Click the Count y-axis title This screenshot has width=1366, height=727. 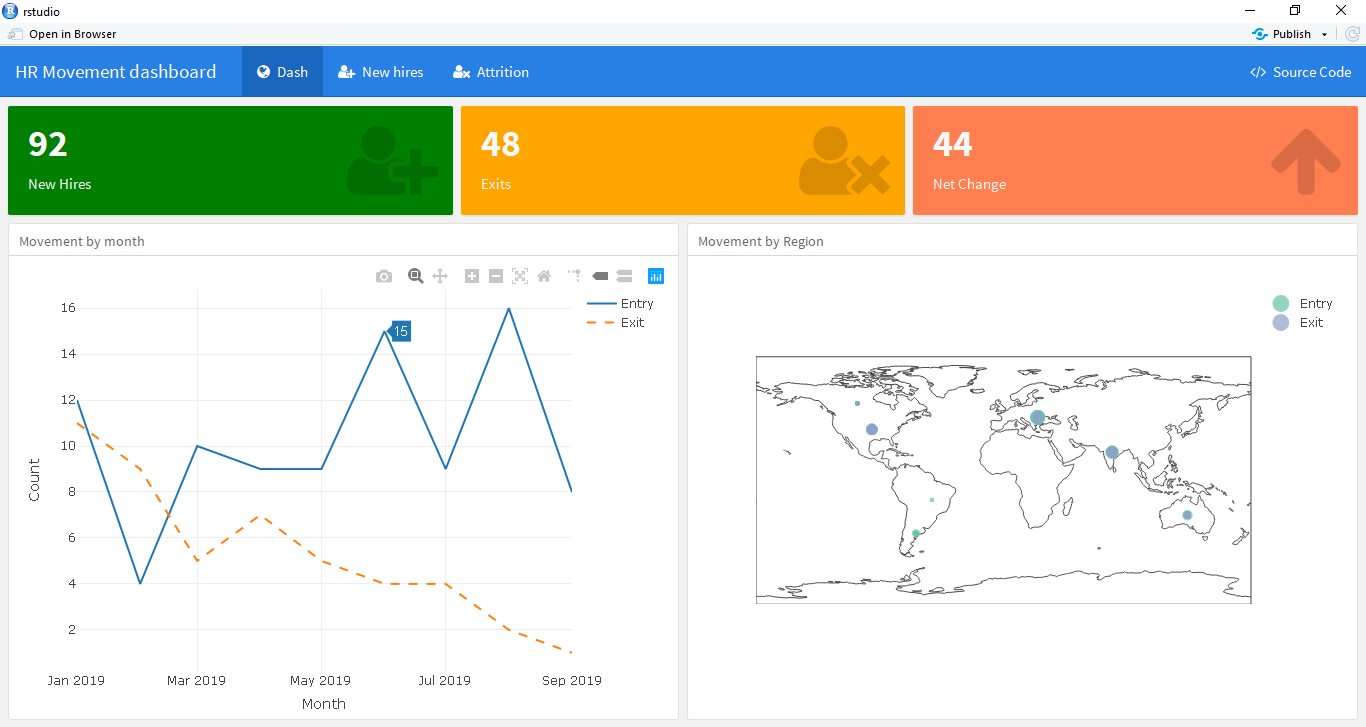(34, 480)
